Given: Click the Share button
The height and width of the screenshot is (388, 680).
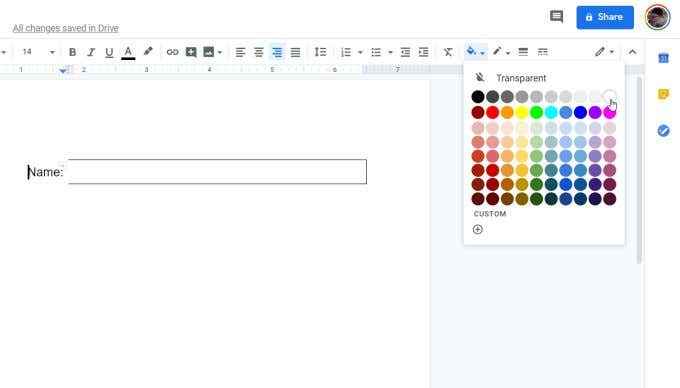Looking at the screenshot, I should [x=605, y=17].
